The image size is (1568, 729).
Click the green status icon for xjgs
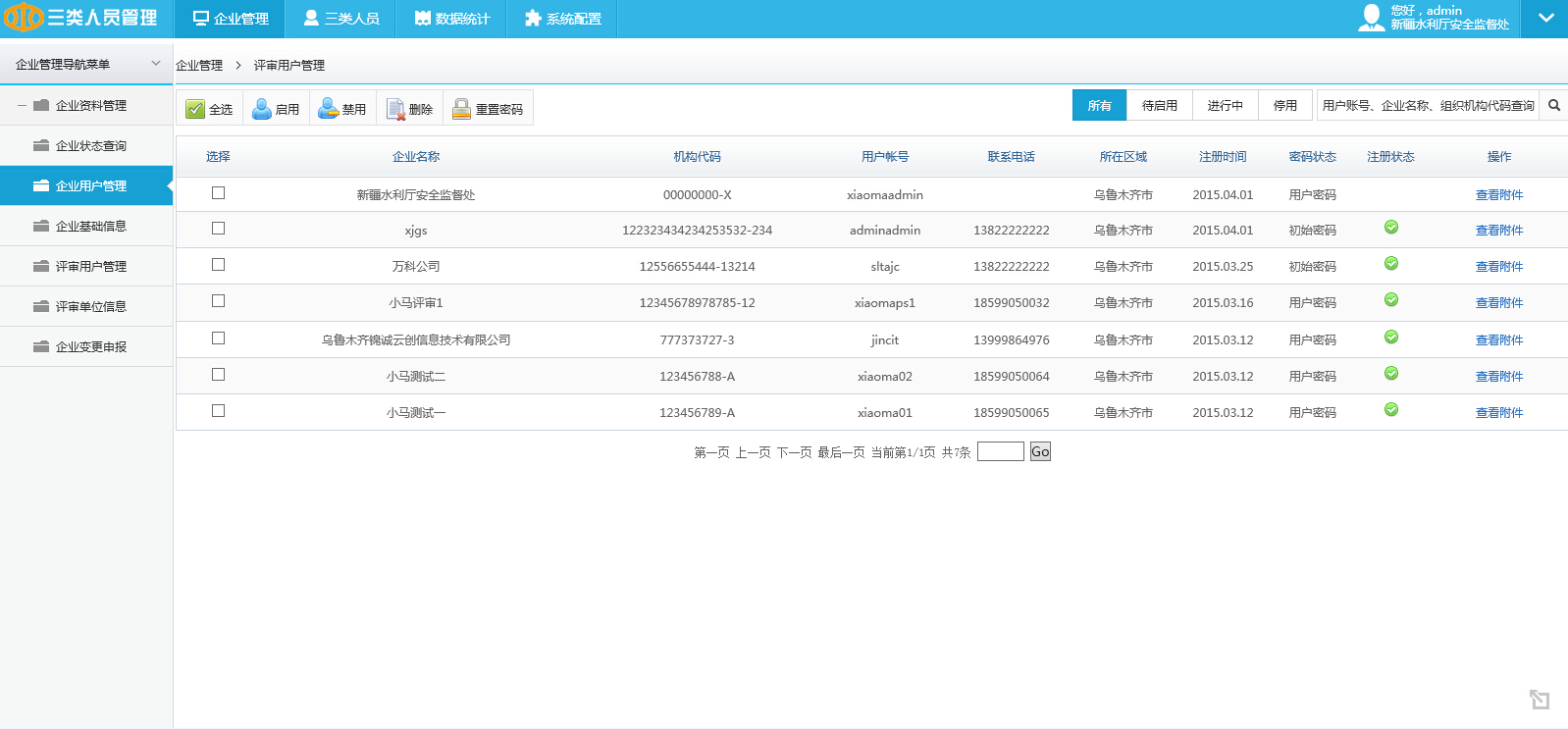click(x=1390, y=228)
